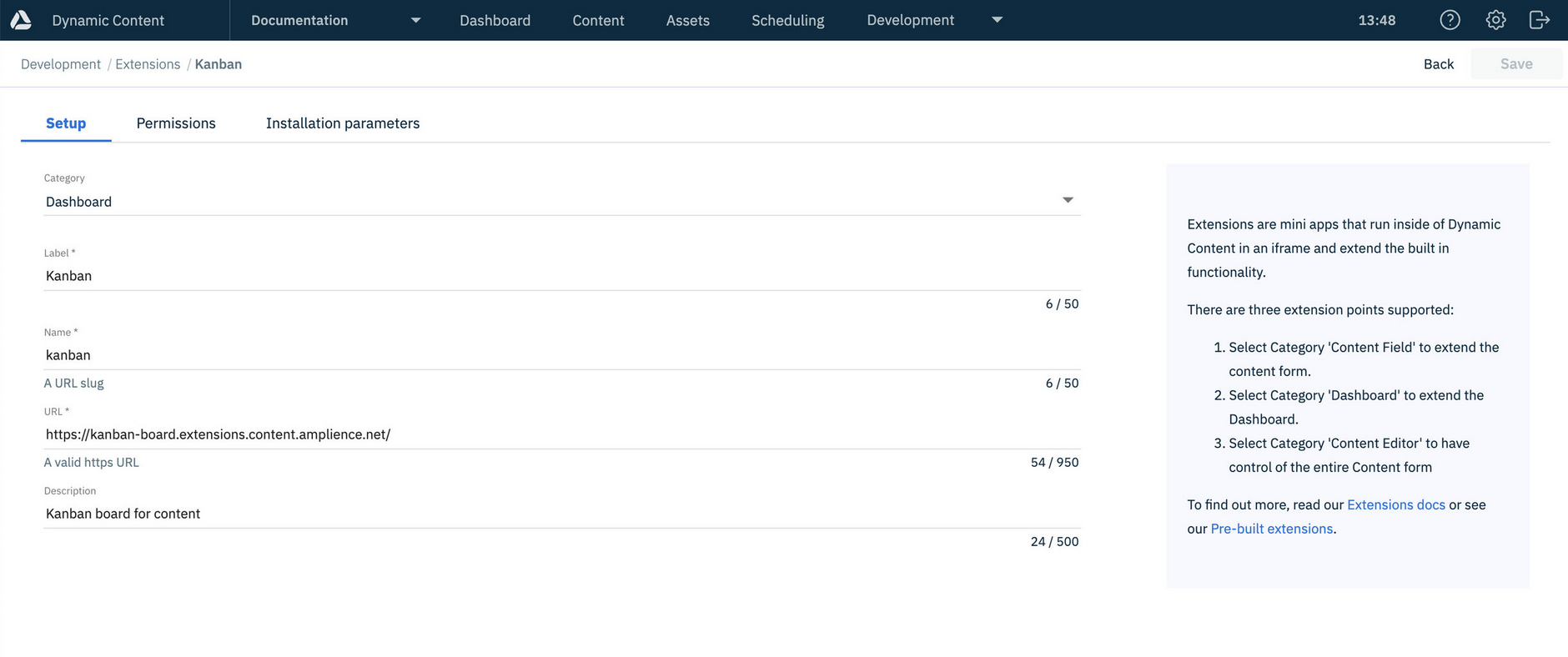Click the Extensions breadcrumb
Screen dimensions: 1568x657
tap(148, 64)
